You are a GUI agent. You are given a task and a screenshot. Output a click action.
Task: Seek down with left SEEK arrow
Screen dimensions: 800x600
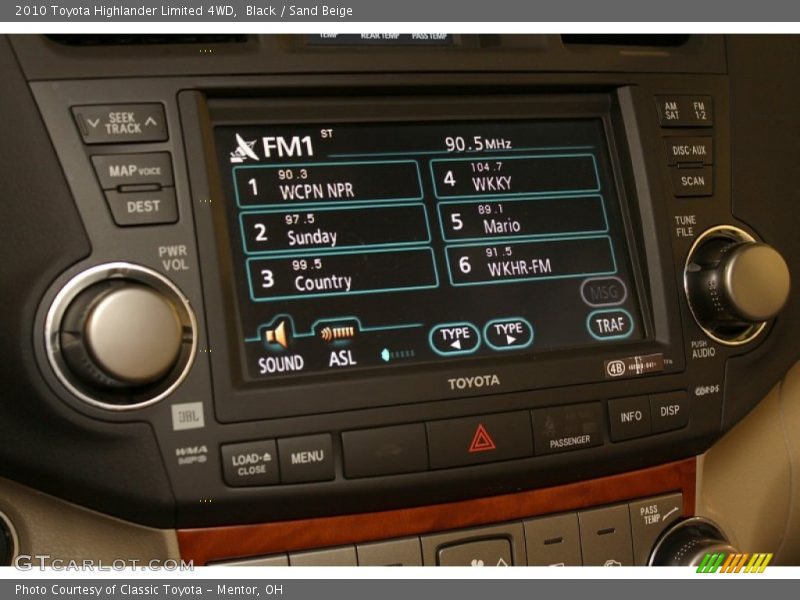(93, 123)
